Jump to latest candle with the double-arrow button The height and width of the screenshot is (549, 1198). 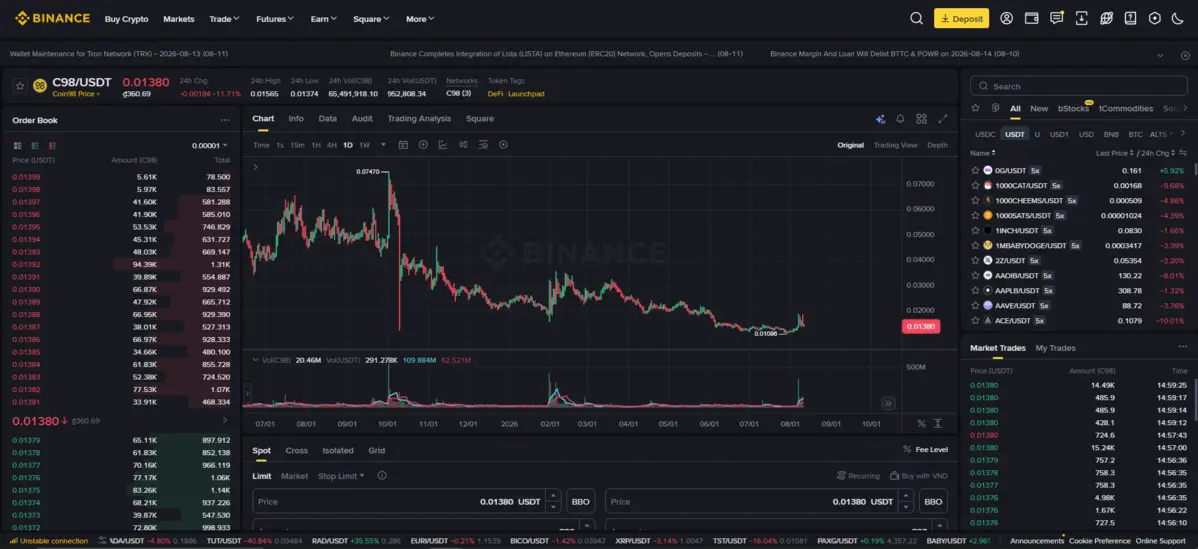(888, 403)
